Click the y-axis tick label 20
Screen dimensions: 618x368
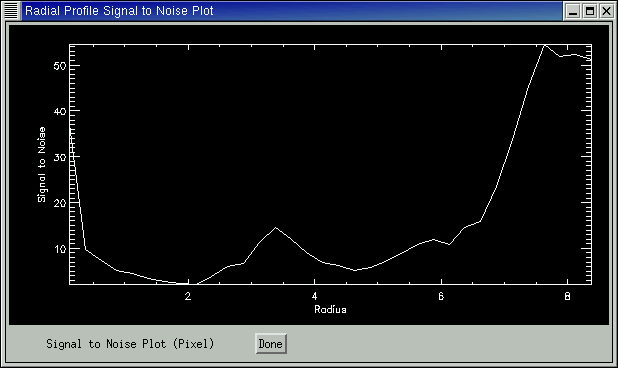pyautogui.click(x=60, y=203)
